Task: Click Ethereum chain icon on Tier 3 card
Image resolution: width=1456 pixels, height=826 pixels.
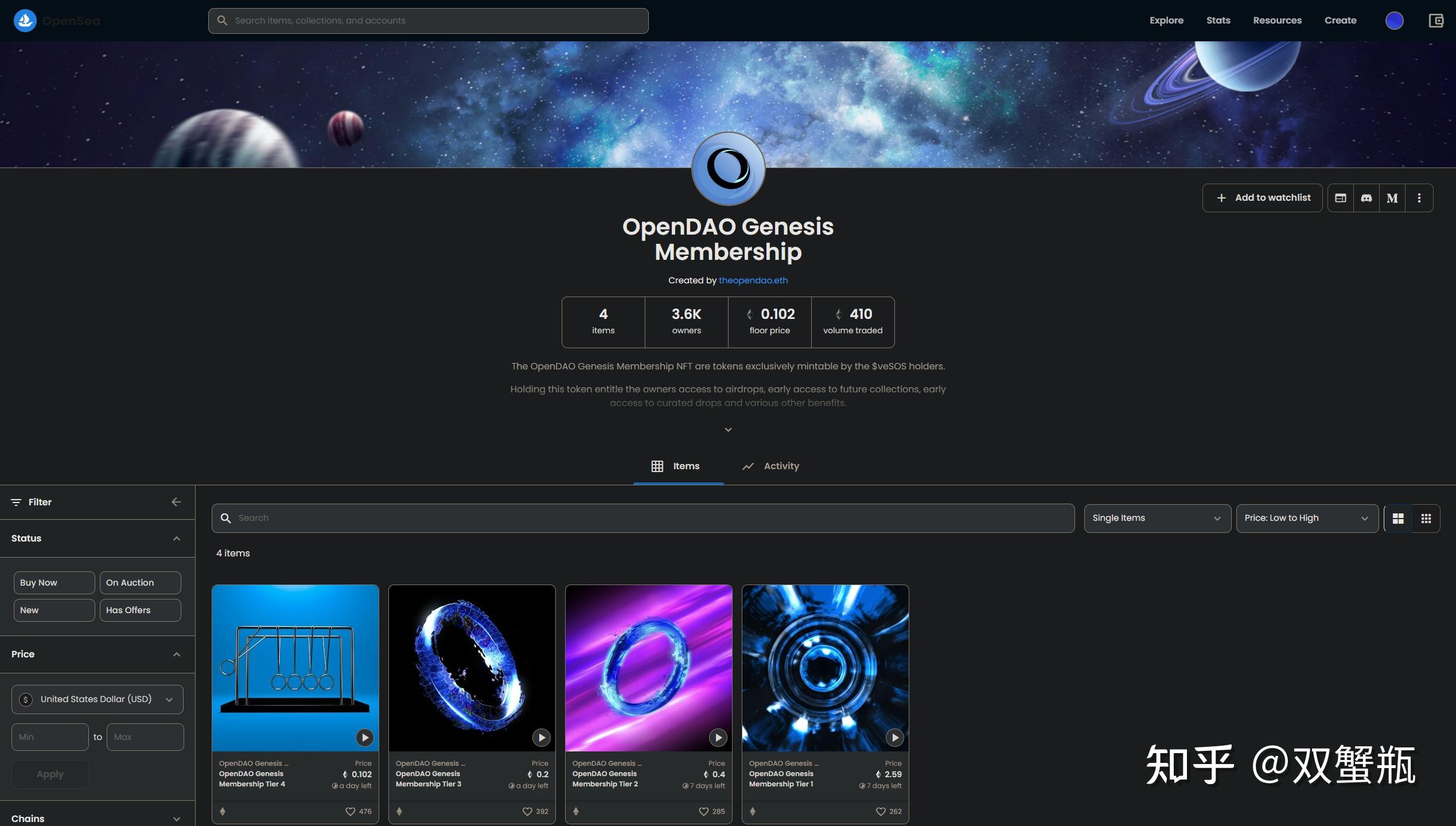Action: coord(399,812)
